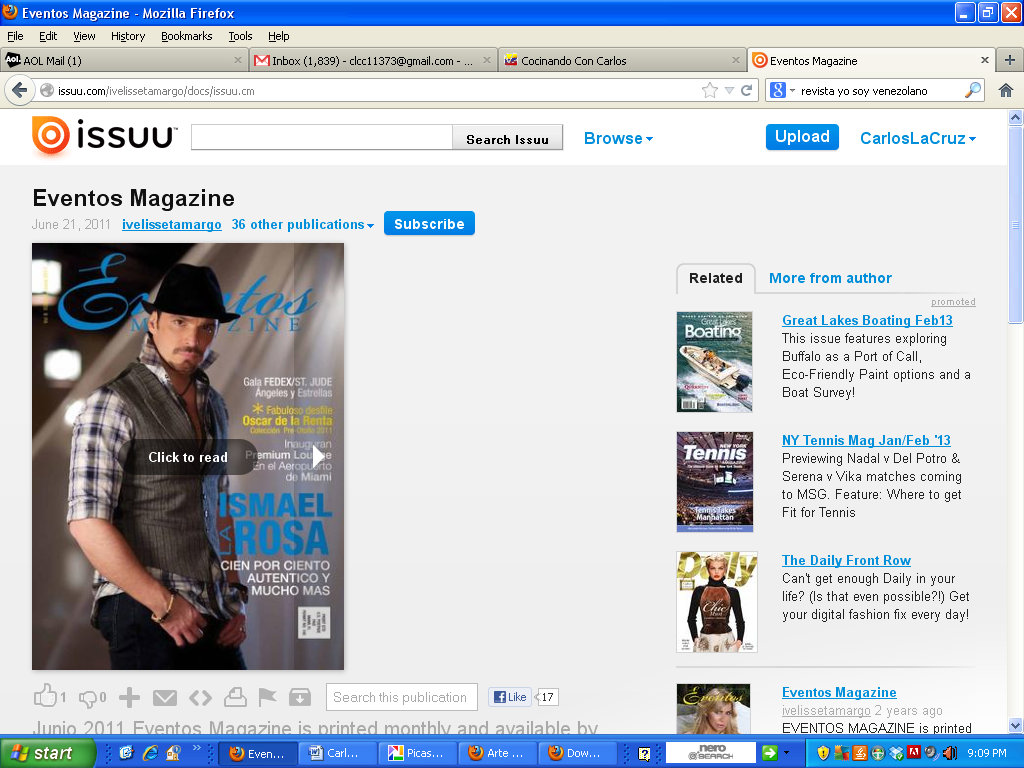1024x768 pixels.
Task: Click the promoted label link
Action: 953,302
